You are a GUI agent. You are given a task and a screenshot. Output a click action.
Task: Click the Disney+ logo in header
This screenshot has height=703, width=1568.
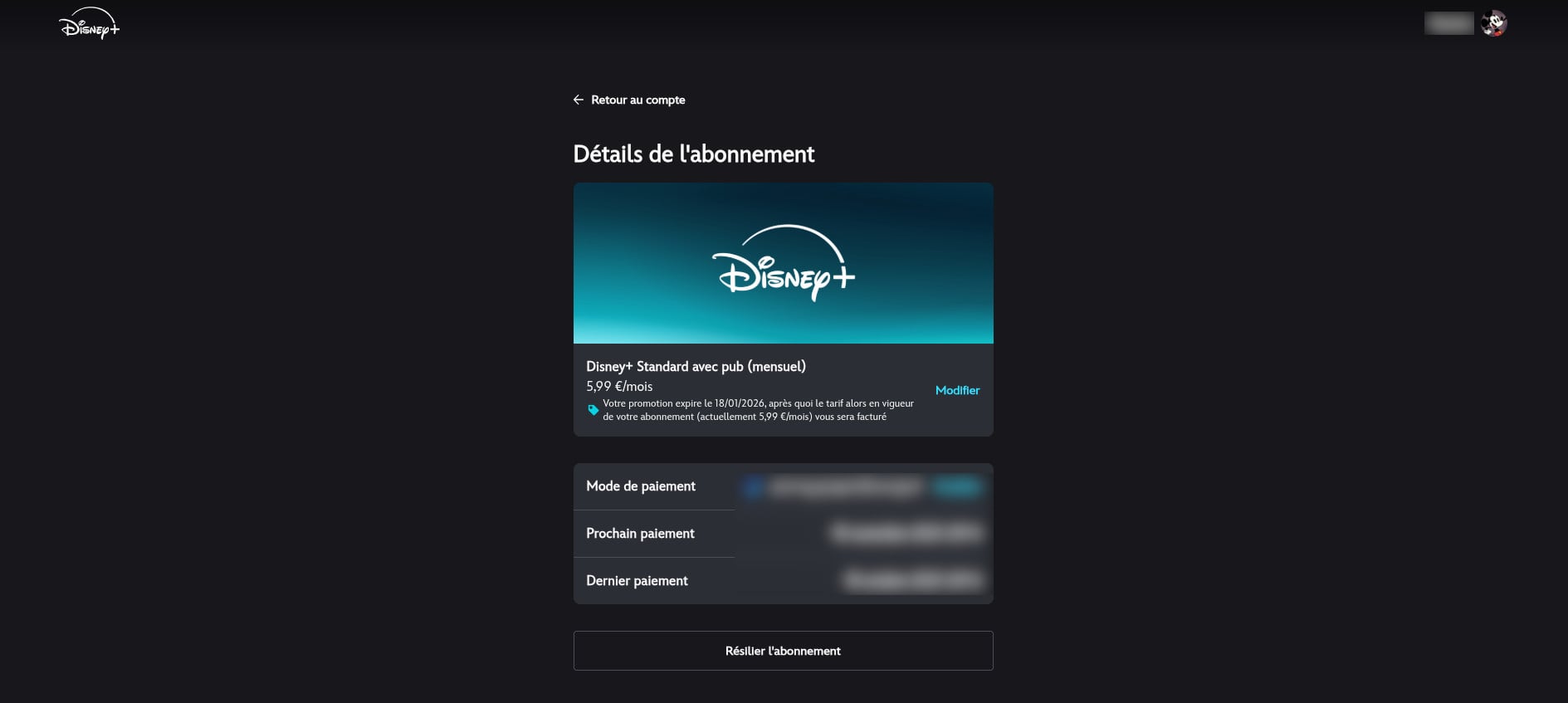click(x=90, y=23)
